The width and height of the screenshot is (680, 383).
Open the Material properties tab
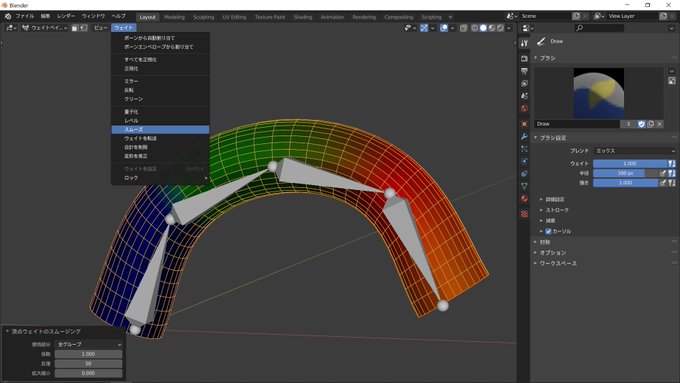pyautogui.click(x=524, y=199)
